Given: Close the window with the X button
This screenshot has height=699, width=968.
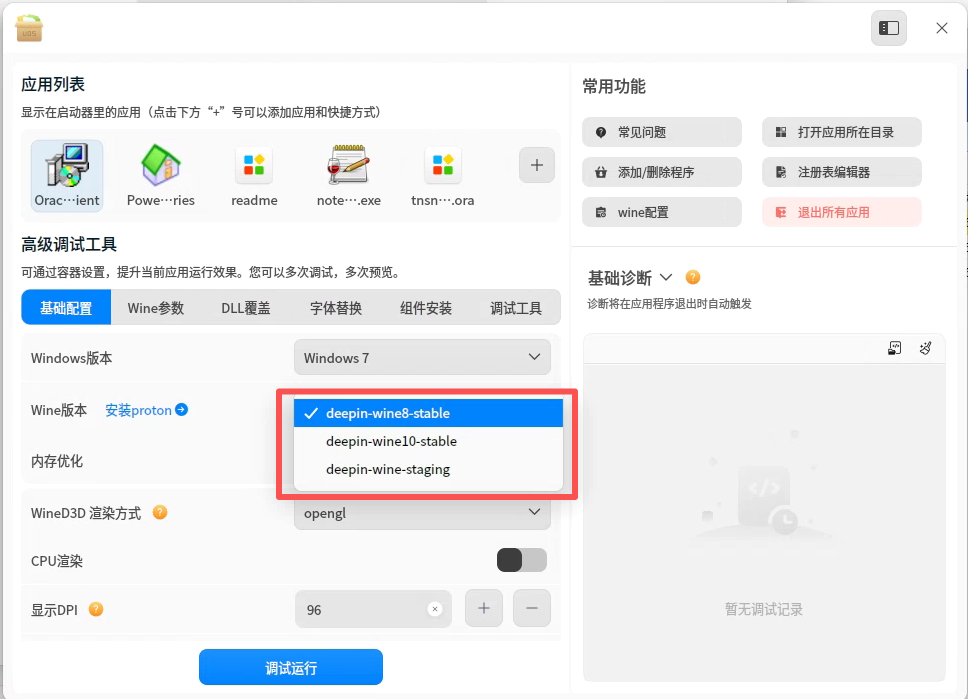Looking at the screenshot, I should pyautogui.click(x=941, y=28).
